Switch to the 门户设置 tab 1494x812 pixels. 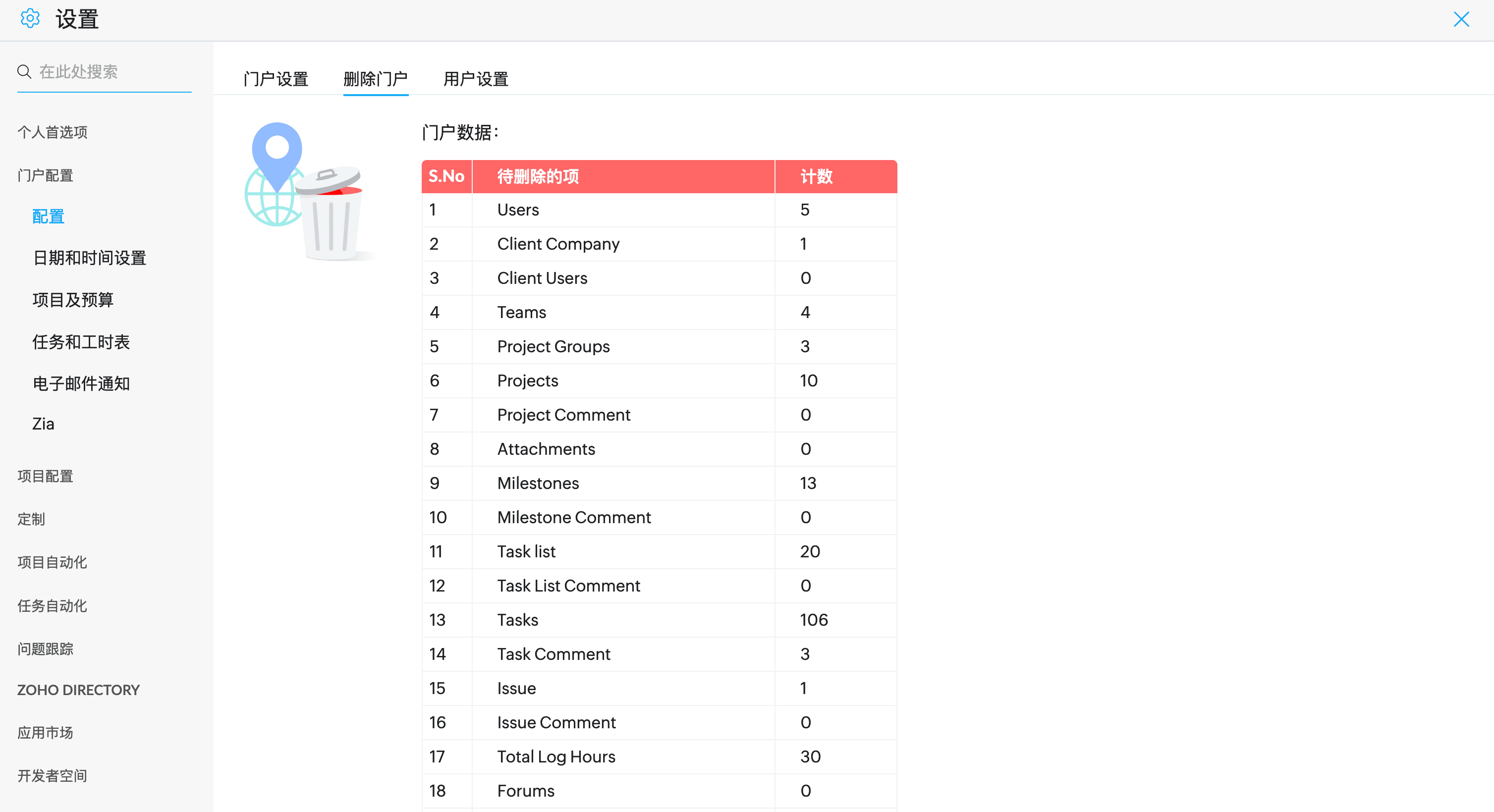276,79
